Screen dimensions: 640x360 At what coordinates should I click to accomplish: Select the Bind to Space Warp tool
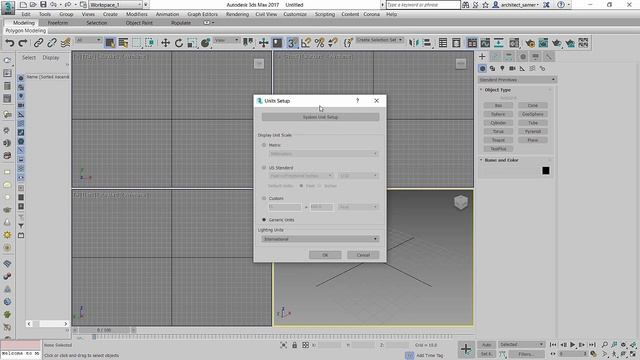(65, 42)
